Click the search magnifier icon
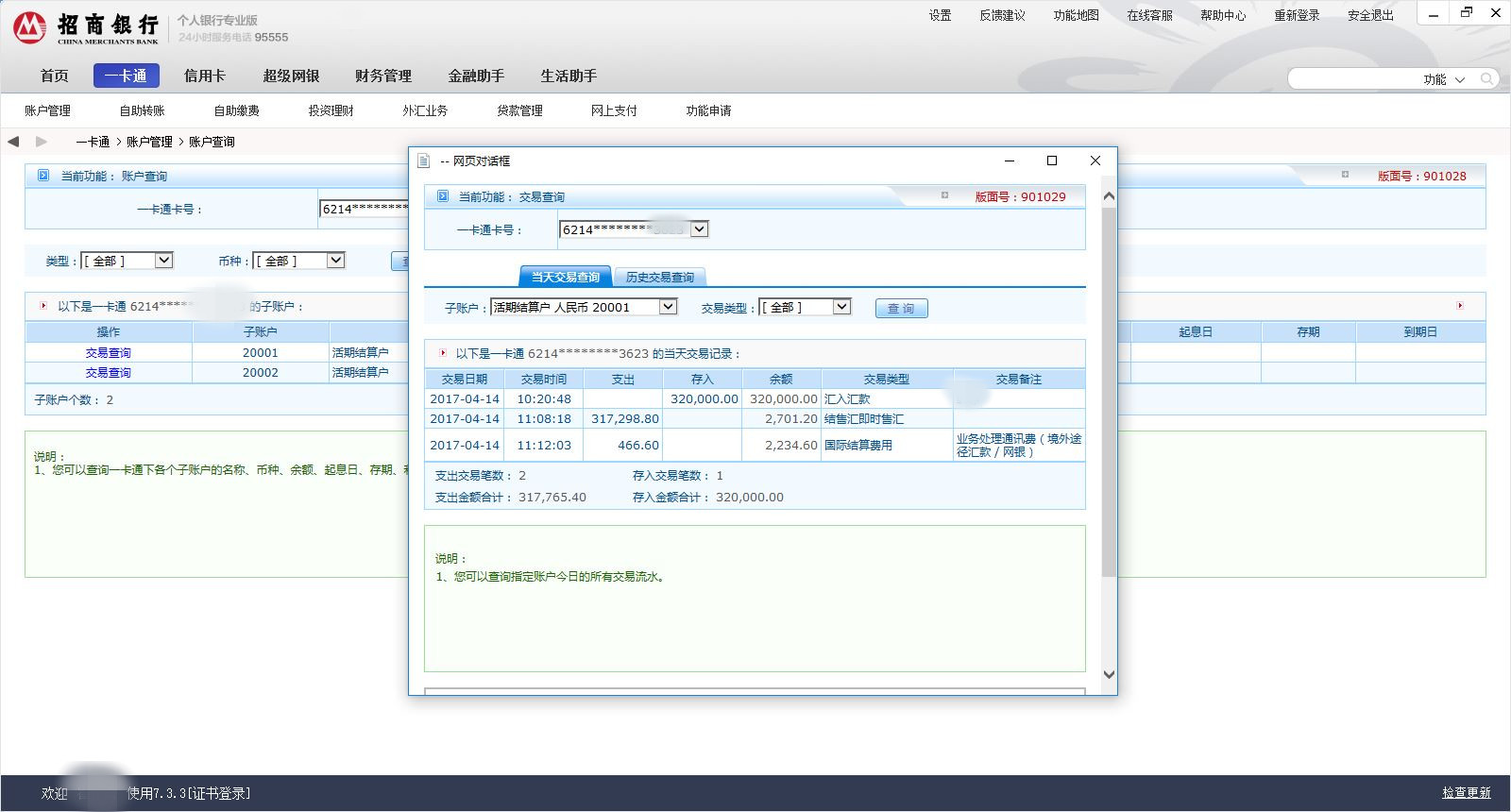The width and height of the screenshot is (1511, 812). pyautogui.click(x=1486, y=78)
